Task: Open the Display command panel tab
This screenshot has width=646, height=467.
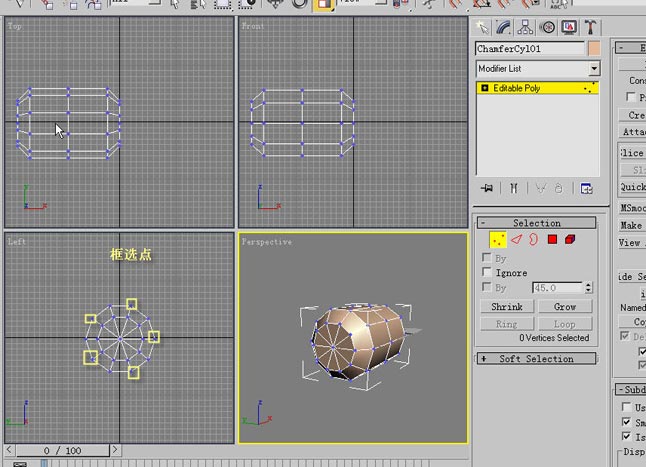Action: coord(569,28)
